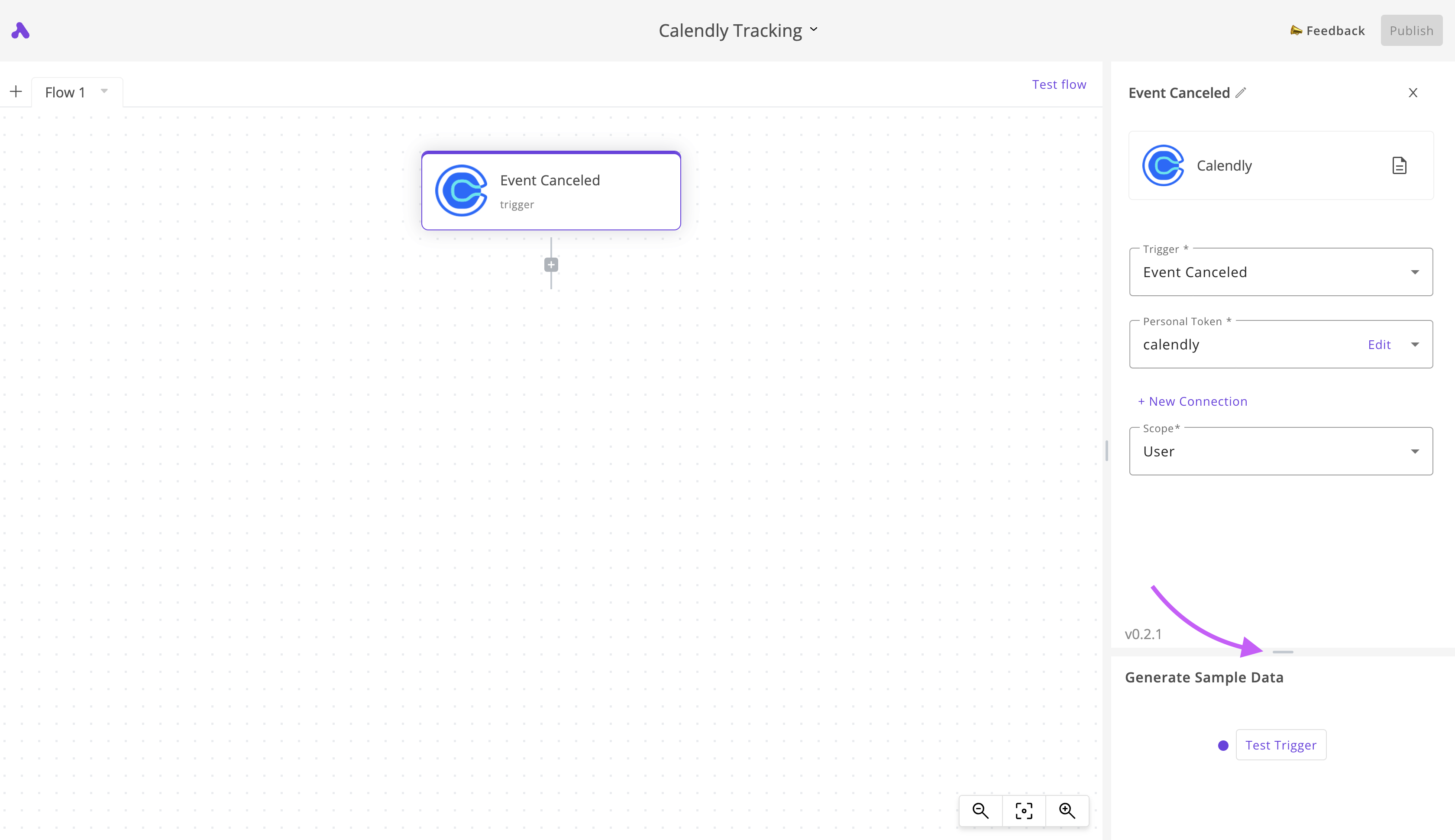The height and width of the screenshot is (840, 1455).
Task: Select the Event Canceled trigger node
Action: pos(551,191)
